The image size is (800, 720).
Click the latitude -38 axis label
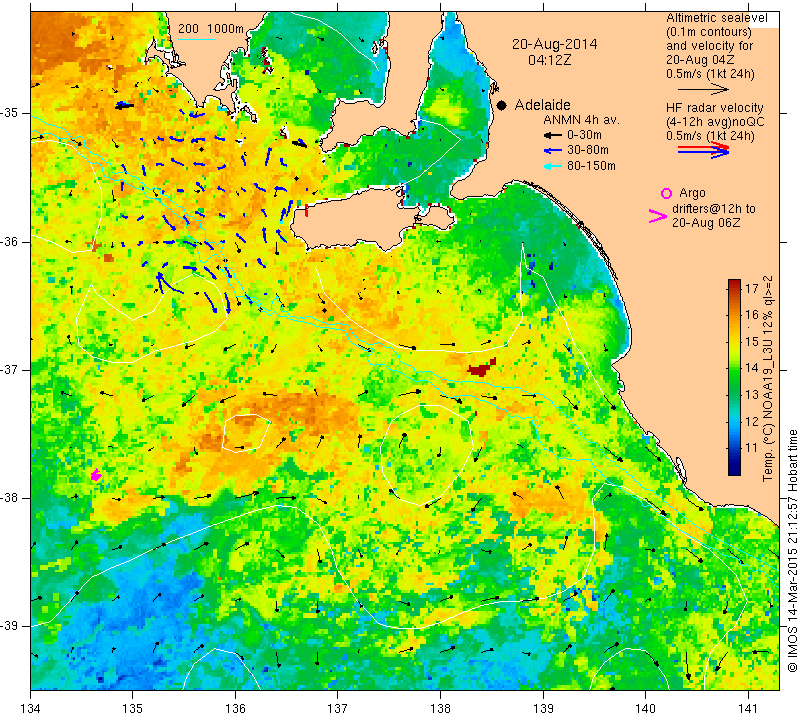[x=10, y=498]
